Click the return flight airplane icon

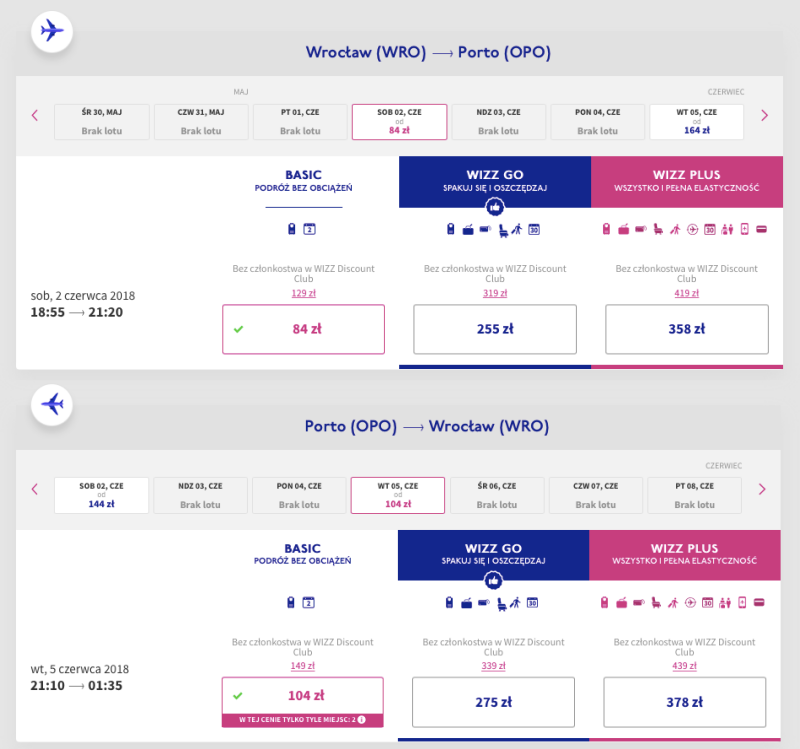click(52, 405)
